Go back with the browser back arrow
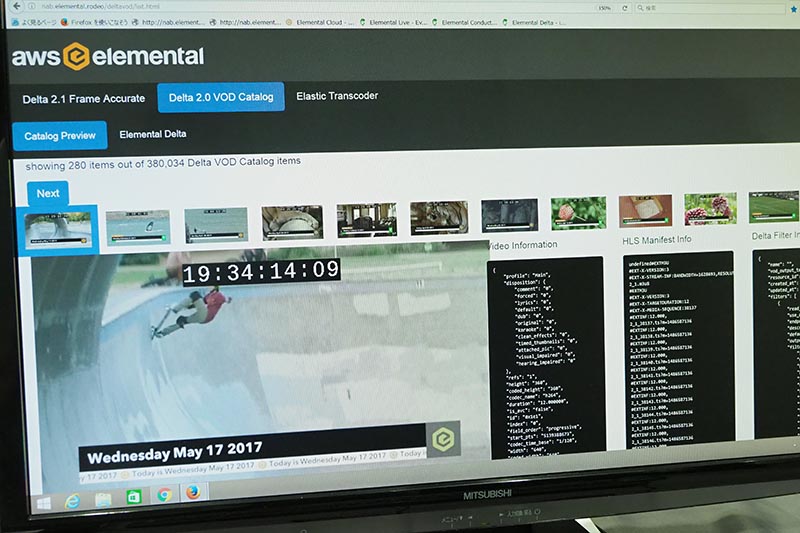The image size is (800, 533). pyautogui.click(x=17, y=6)
